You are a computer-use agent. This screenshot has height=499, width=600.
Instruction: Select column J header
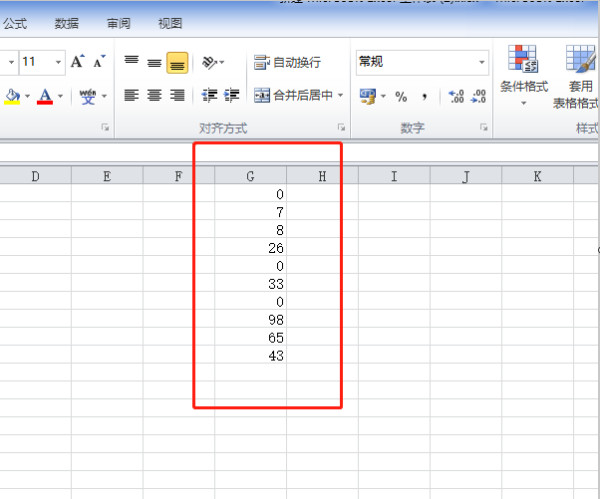[x=466, y=176]
